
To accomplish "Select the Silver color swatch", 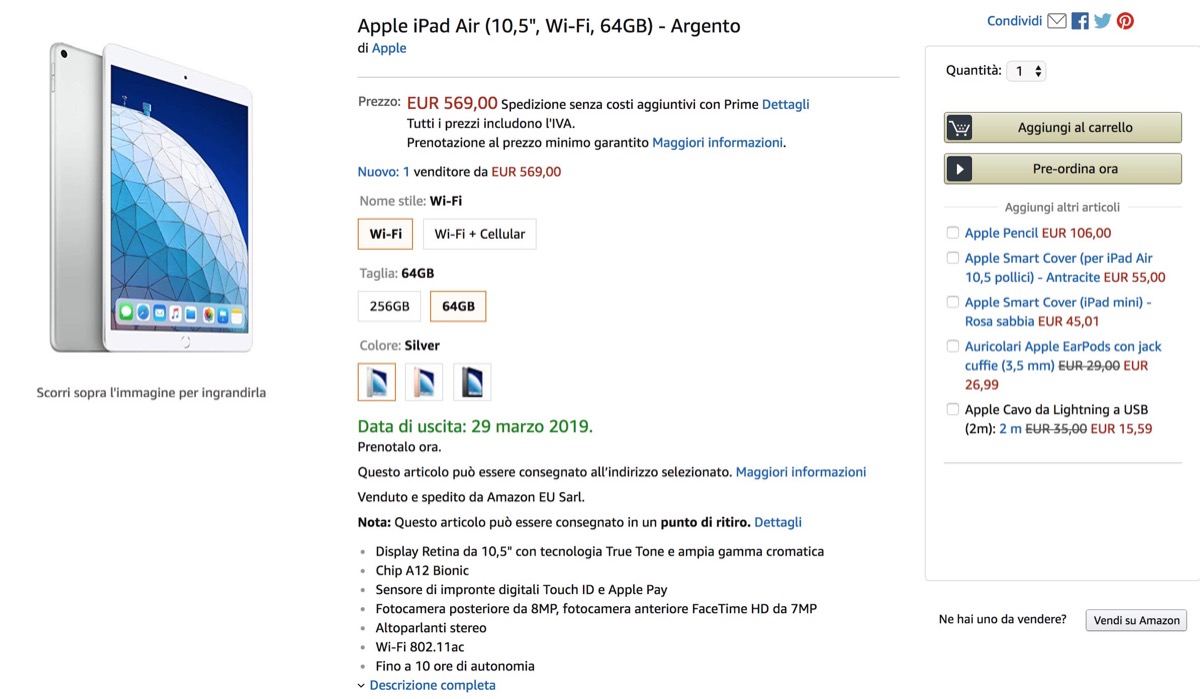I will coord(377,382).
